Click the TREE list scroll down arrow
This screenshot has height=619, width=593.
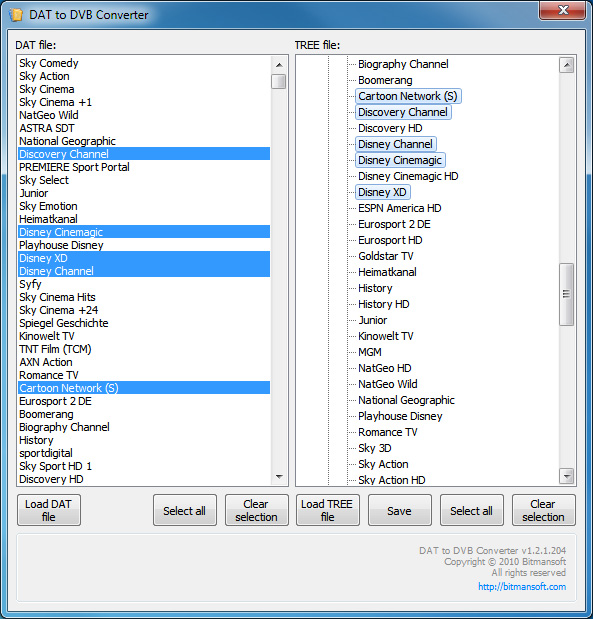tap(567, 476)
